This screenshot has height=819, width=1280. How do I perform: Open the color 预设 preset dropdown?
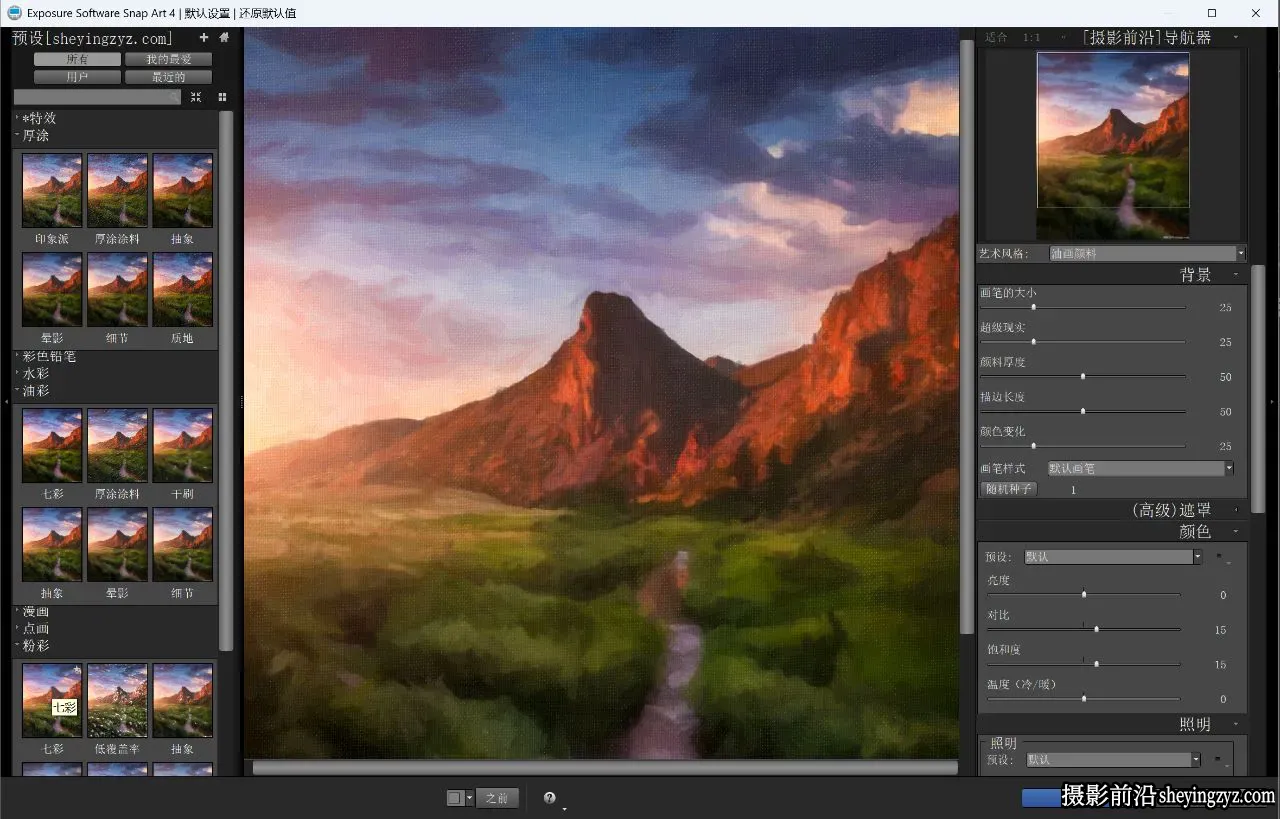[x=1113, y=557]
